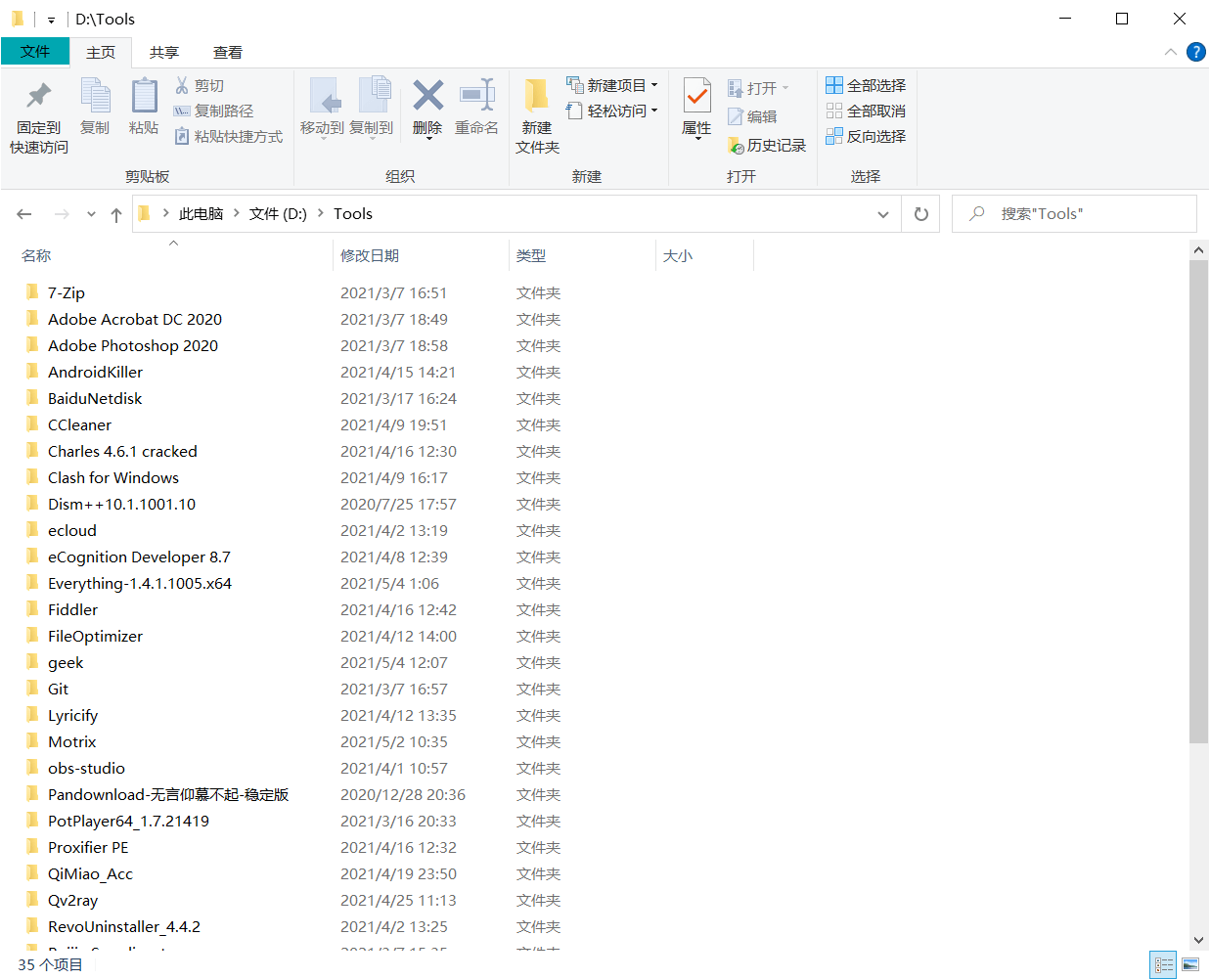Select the Proxifier PE folder
This screenshot has height=980, width=1210.
[x=88, y=847]
